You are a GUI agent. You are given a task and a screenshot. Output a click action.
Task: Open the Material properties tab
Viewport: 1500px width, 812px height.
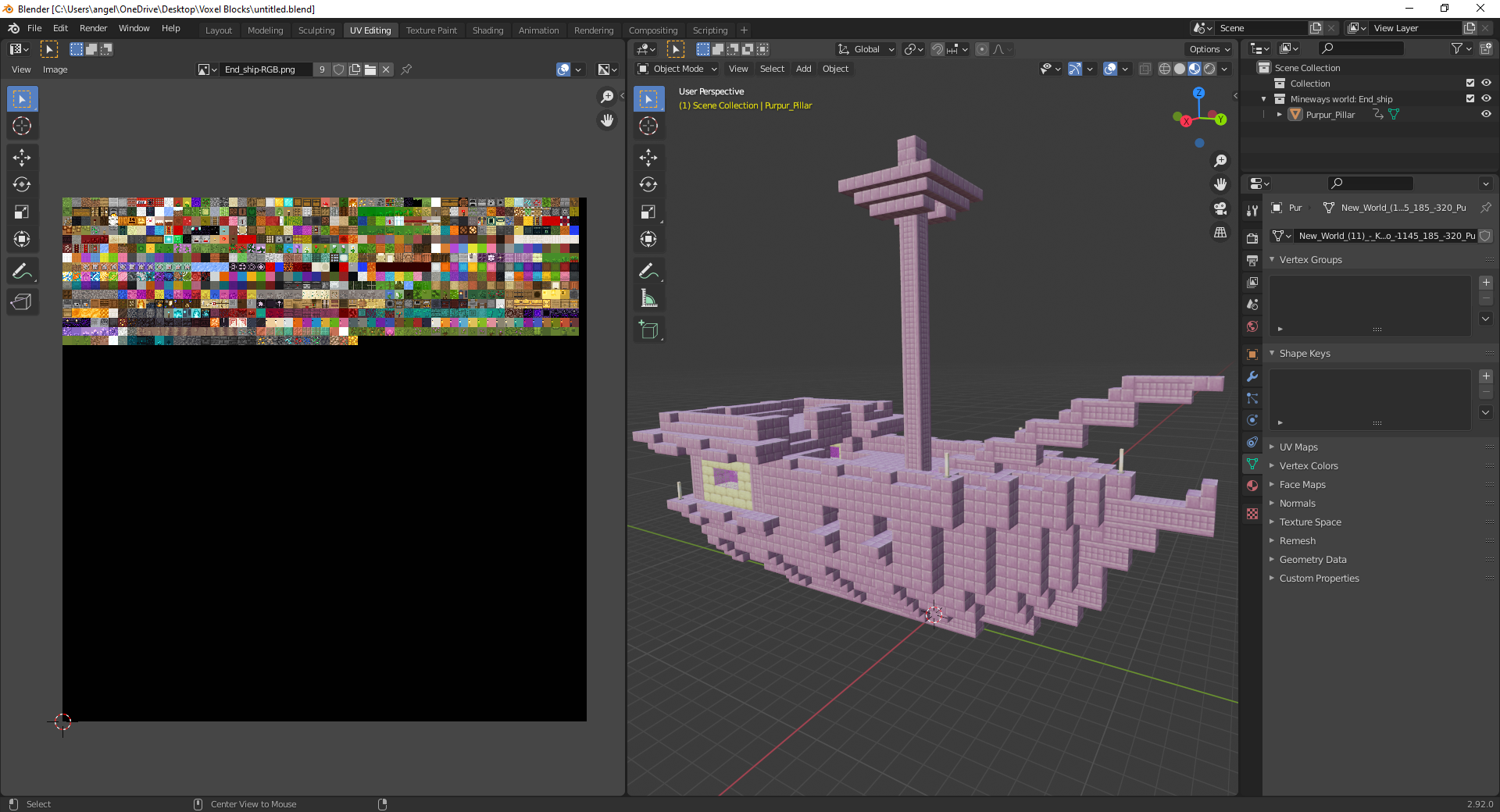click(1252, 486)
